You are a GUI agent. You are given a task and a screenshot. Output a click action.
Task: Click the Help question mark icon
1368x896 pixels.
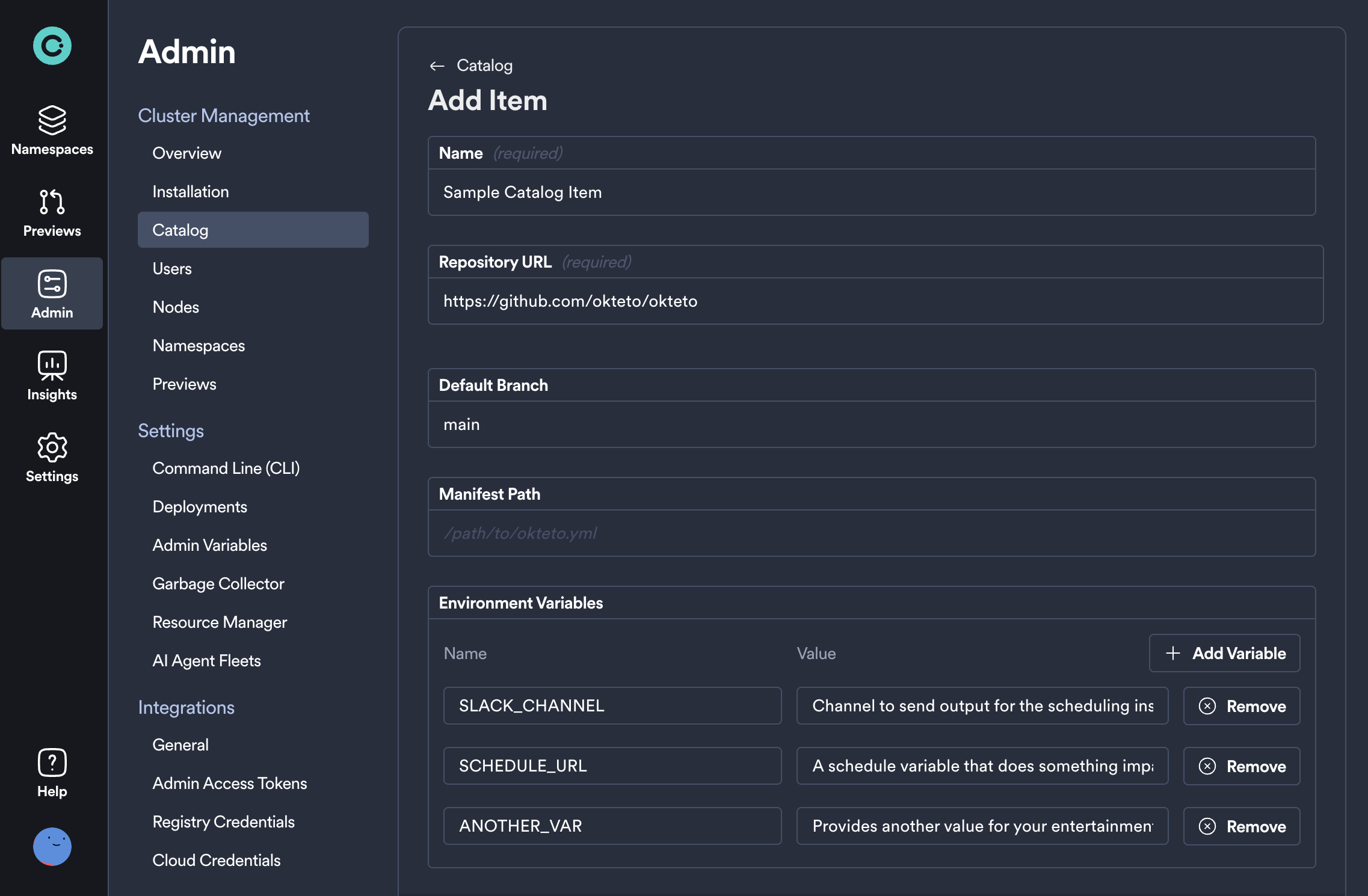(x=52, y=761)
